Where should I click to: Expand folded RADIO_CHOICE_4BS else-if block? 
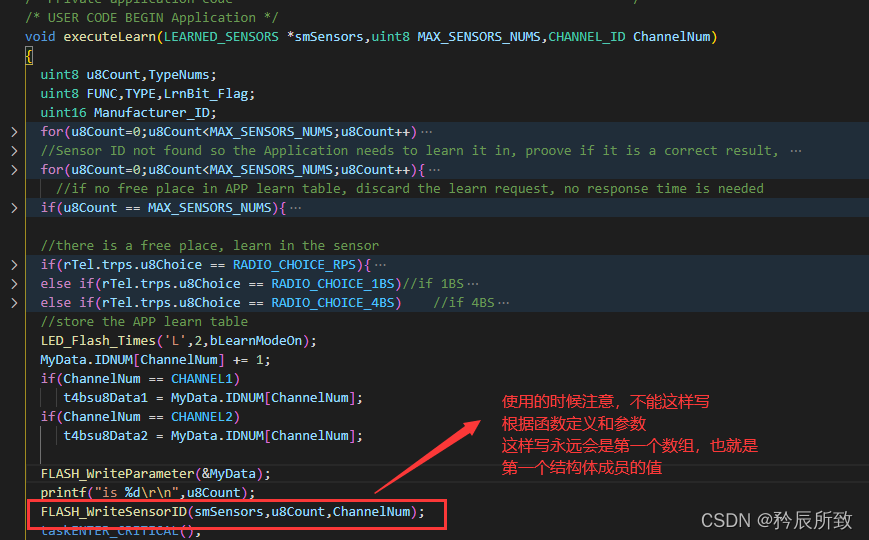(x=14, y=303)
